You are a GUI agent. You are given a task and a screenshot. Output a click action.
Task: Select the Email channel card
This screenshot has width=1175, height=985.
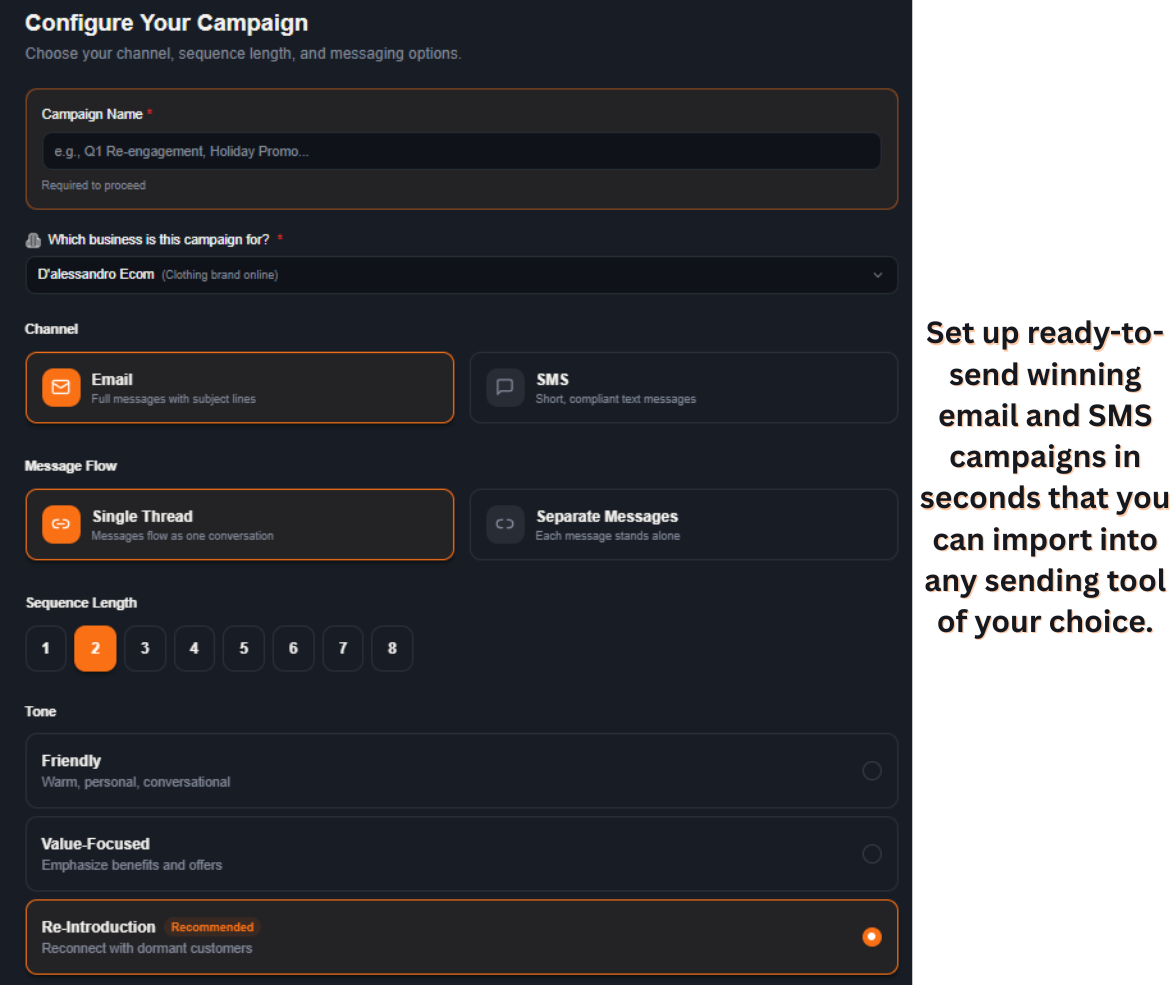239,387
